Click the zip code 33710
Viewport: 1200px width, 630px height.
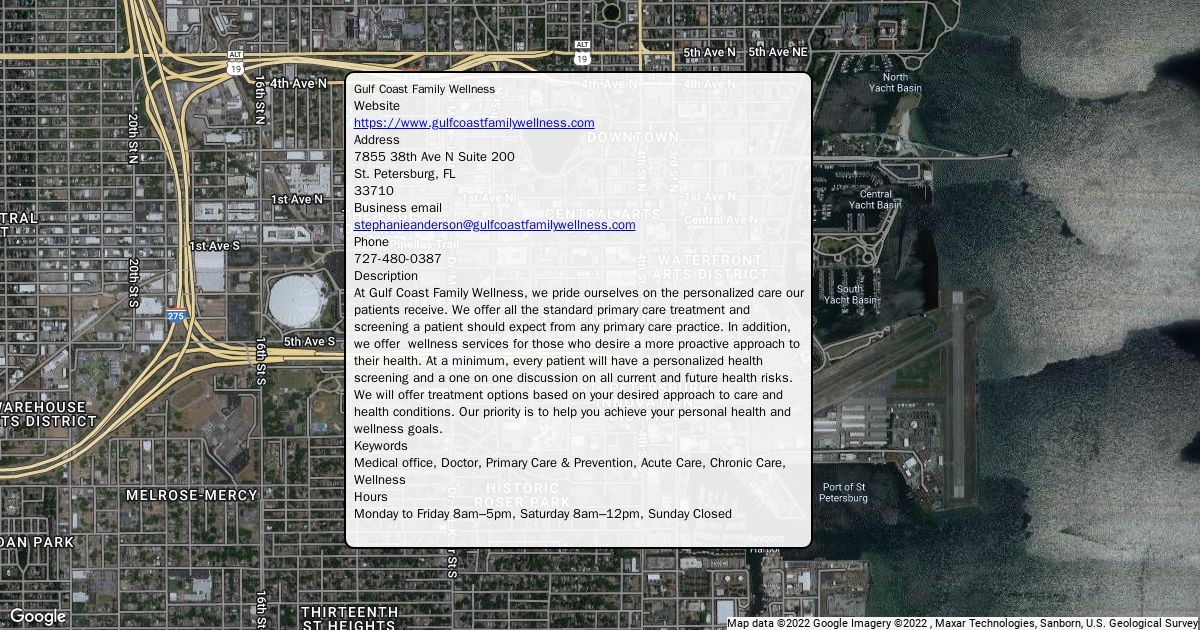pos(374,191)
